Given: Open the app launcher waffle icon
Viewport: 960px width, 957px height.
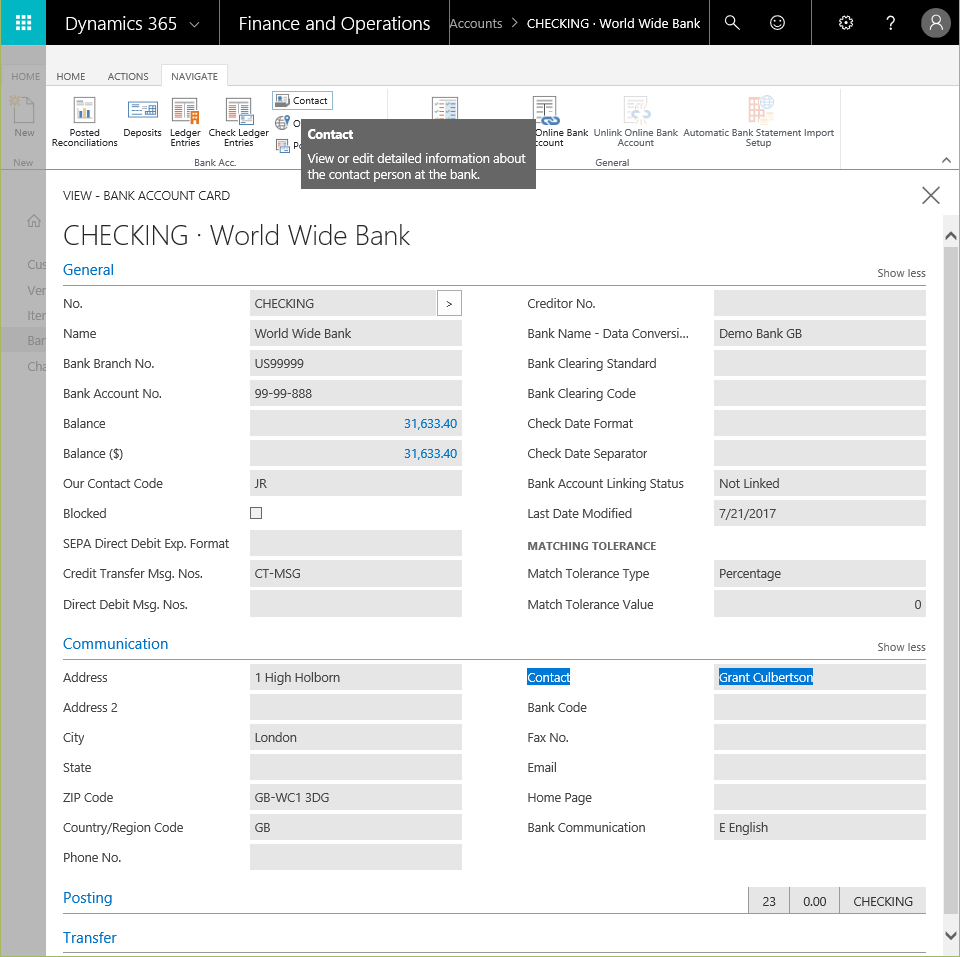Looking at the screenshot, I should 23,23.
